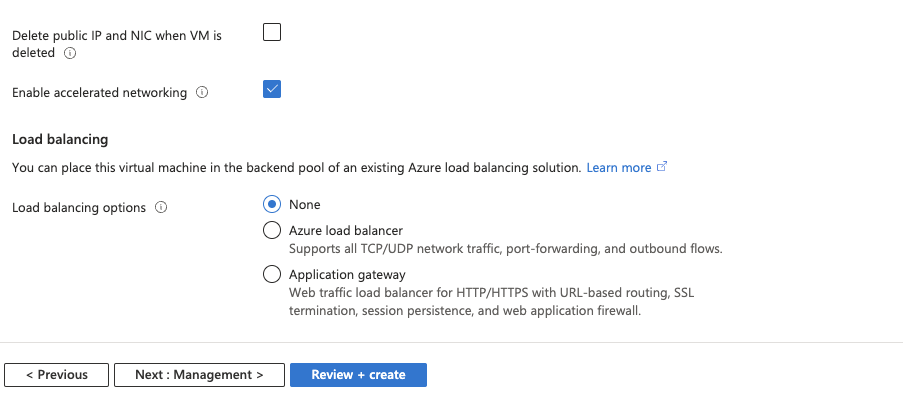This screenshot has height=401, width=903.
Task: Click the Load balancing section heading
Action: coord(60,139)
